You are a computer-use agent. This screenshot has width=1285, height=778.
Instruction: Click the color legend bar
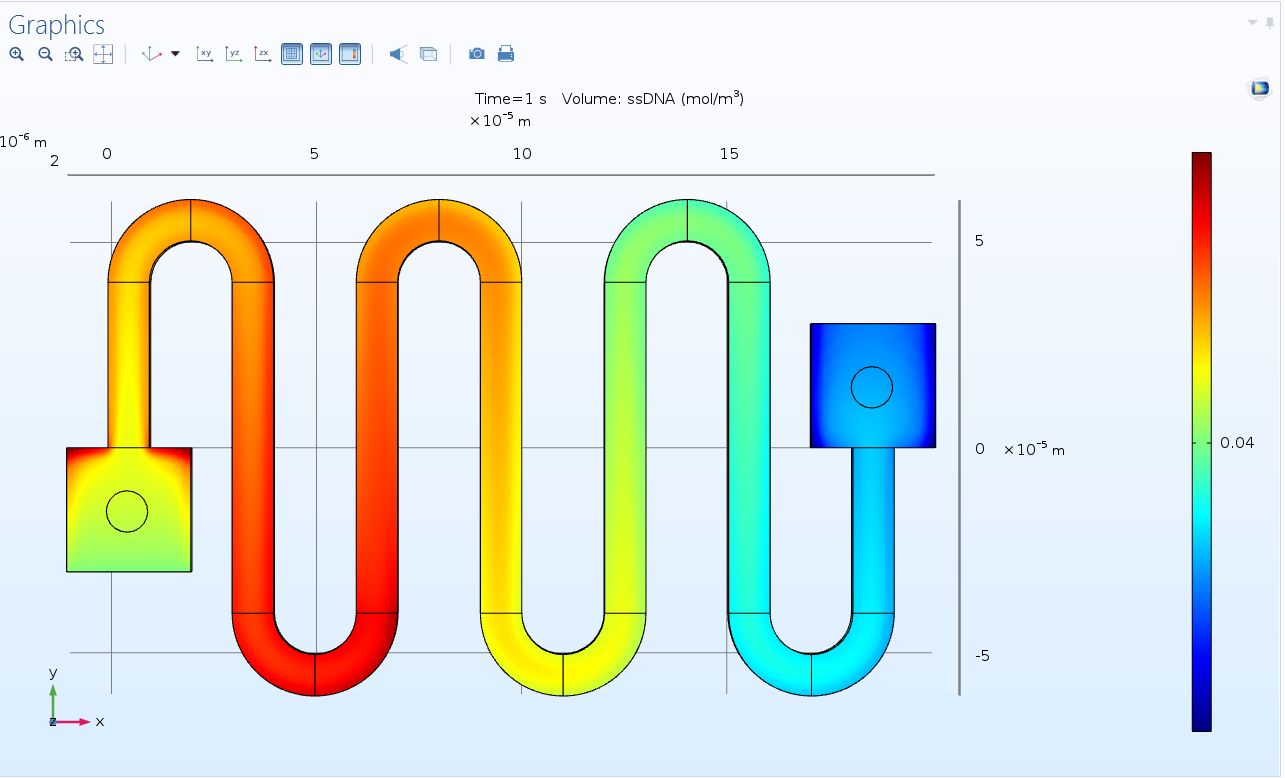(x=1201, y=441)
